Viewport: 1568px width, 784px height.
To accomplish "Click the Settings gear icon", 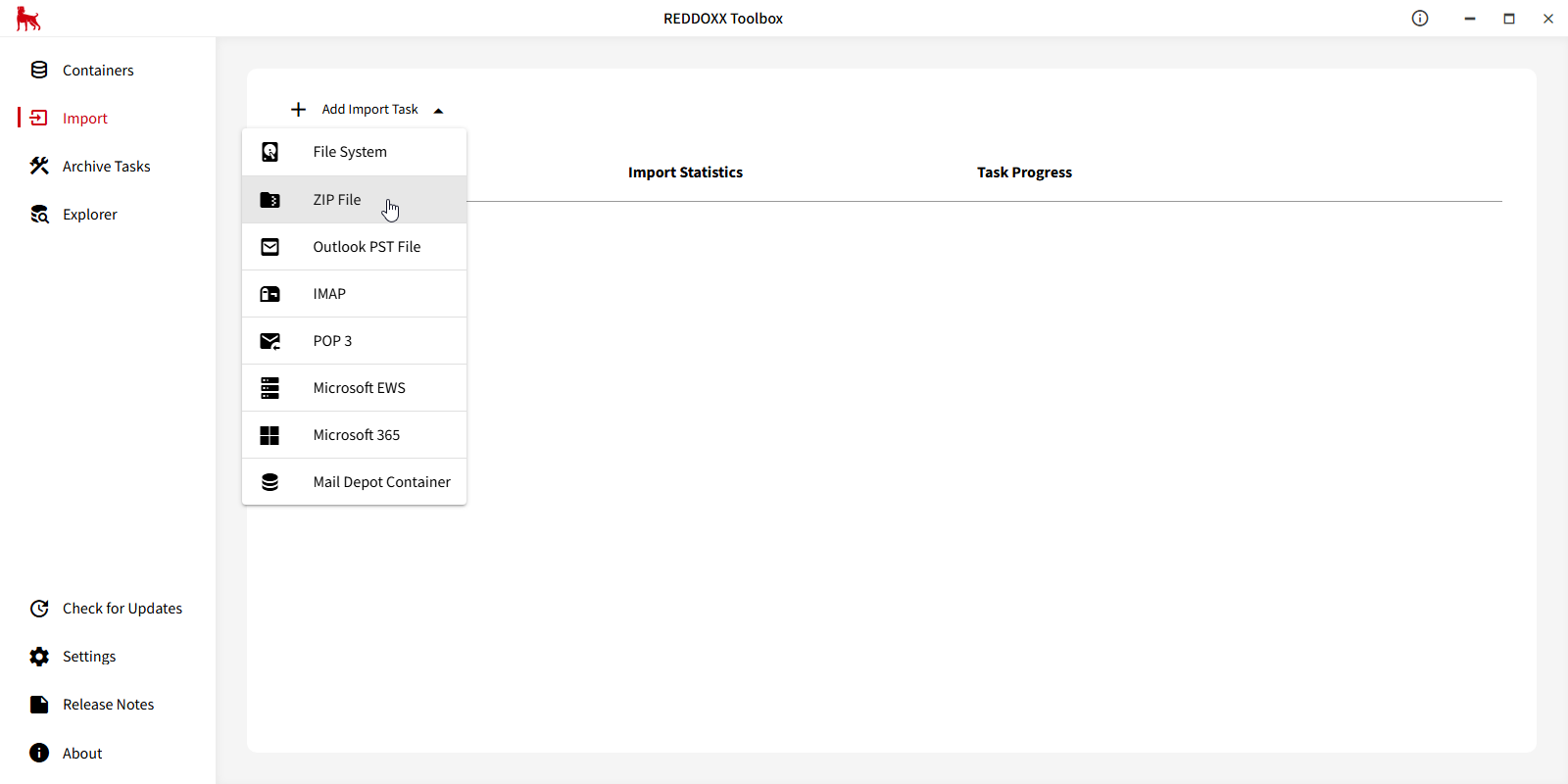I will (x=39, y=657).
